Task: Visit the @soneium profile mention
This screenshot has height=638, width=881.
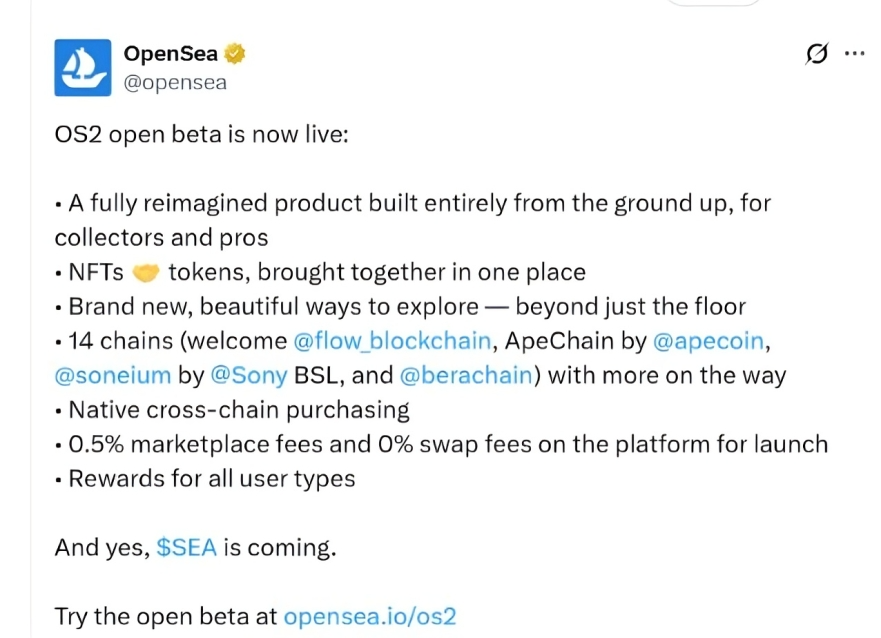Action: click(112, 375)
